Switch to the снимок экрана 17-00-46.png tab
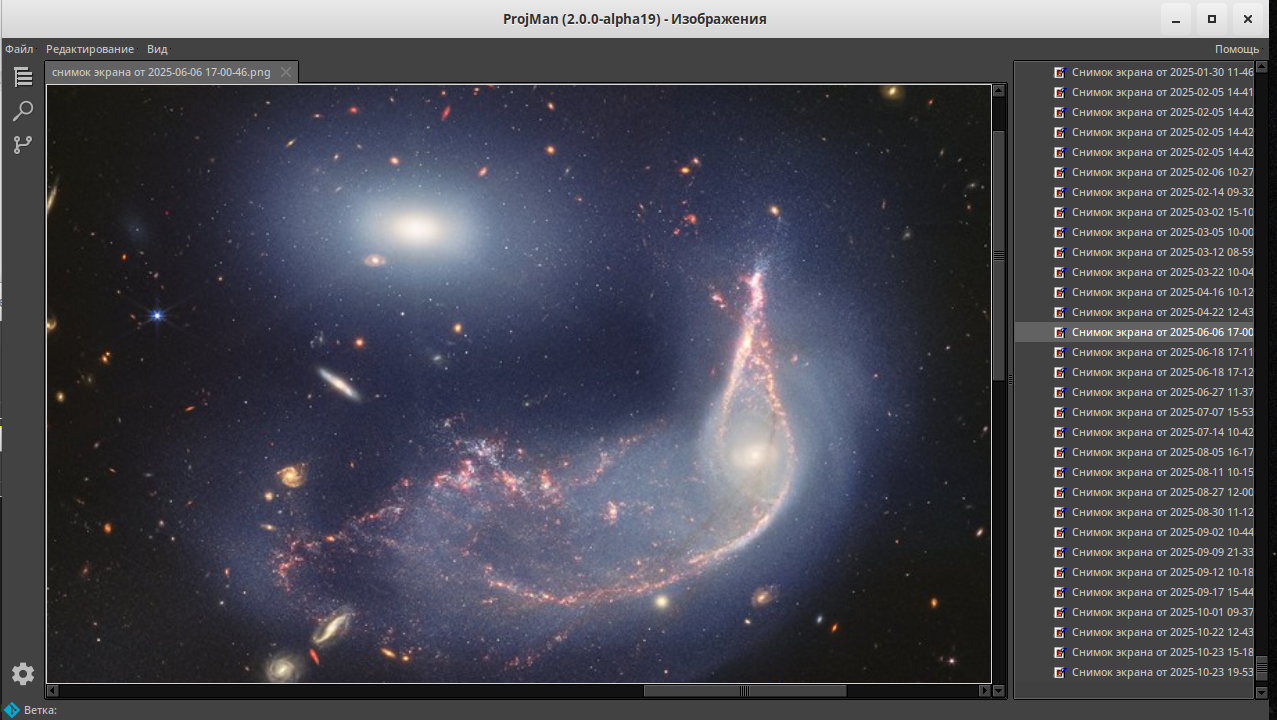Screen dimensions: 1277x720 click(160, 71)
